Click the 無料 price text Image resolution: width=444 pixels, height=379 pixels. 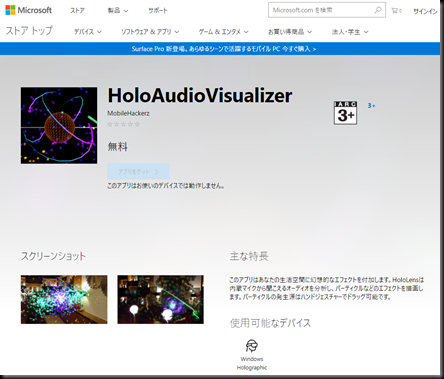click(117, 147)
